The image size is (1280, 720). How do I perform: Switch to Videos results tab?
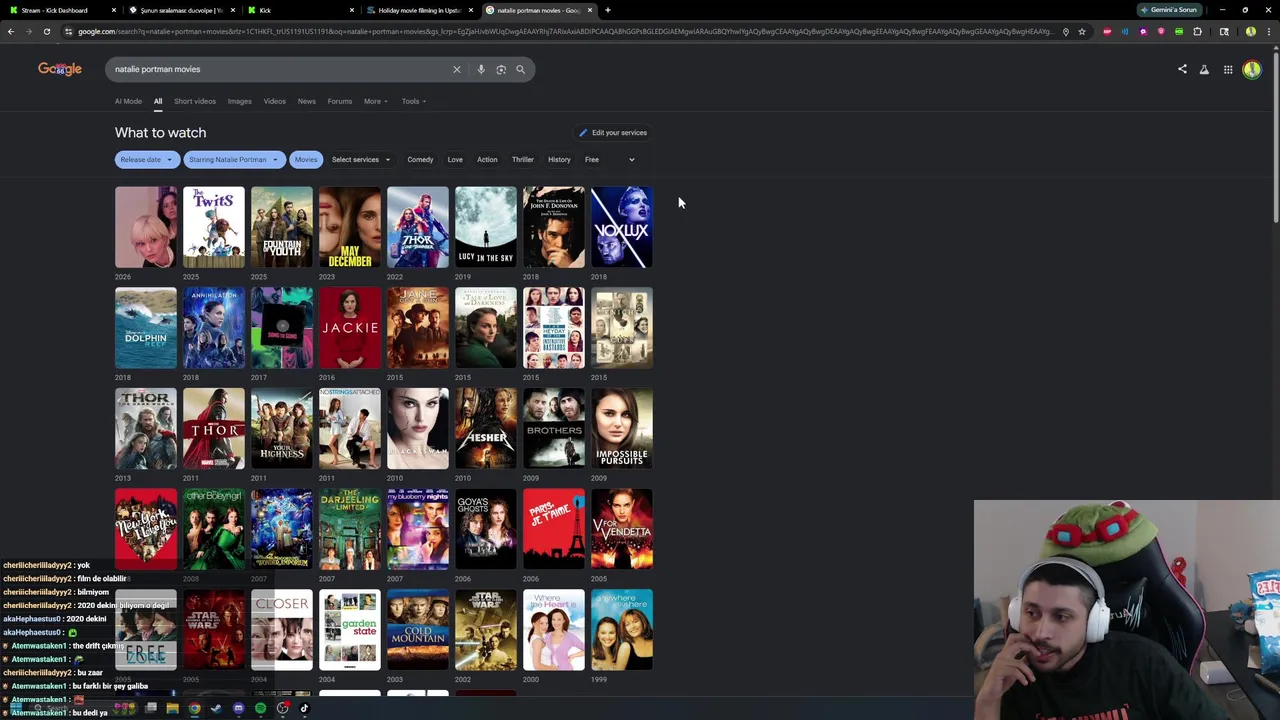(274, 101)
